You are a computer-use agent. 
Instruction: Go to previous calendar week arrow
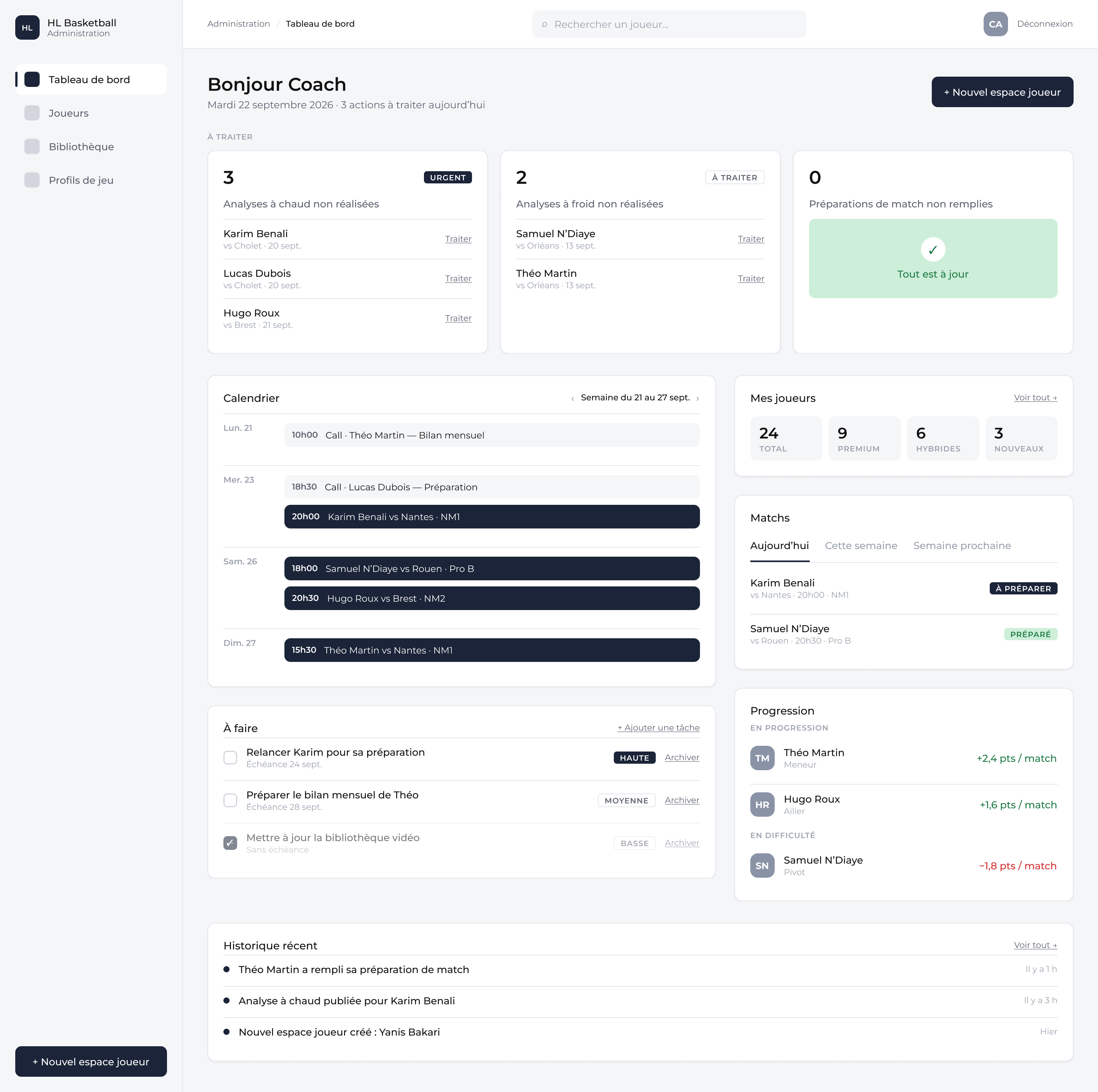[x=572, y=398]
